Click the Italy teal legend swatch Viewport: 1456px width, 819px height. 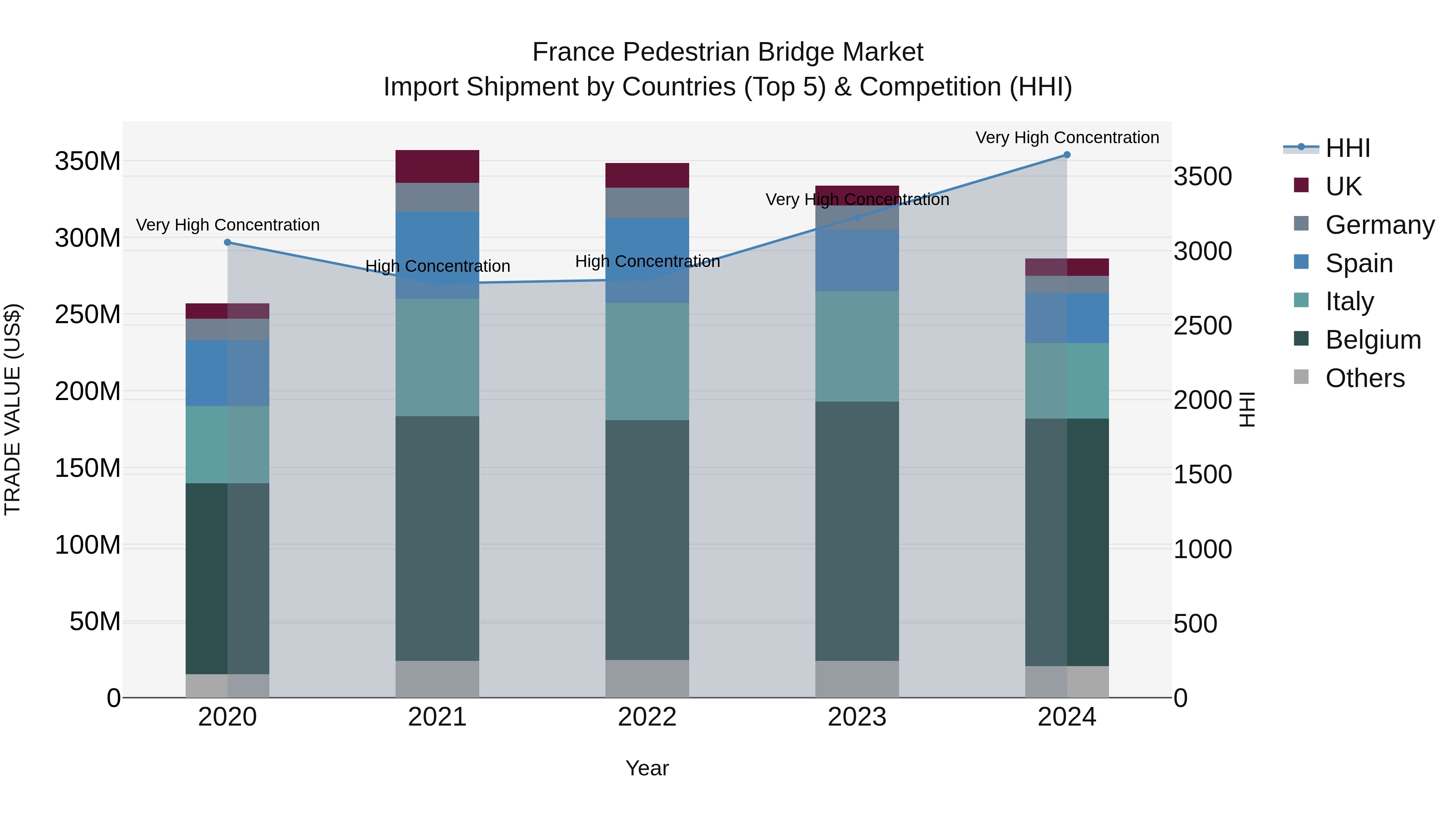point(1301,300)
